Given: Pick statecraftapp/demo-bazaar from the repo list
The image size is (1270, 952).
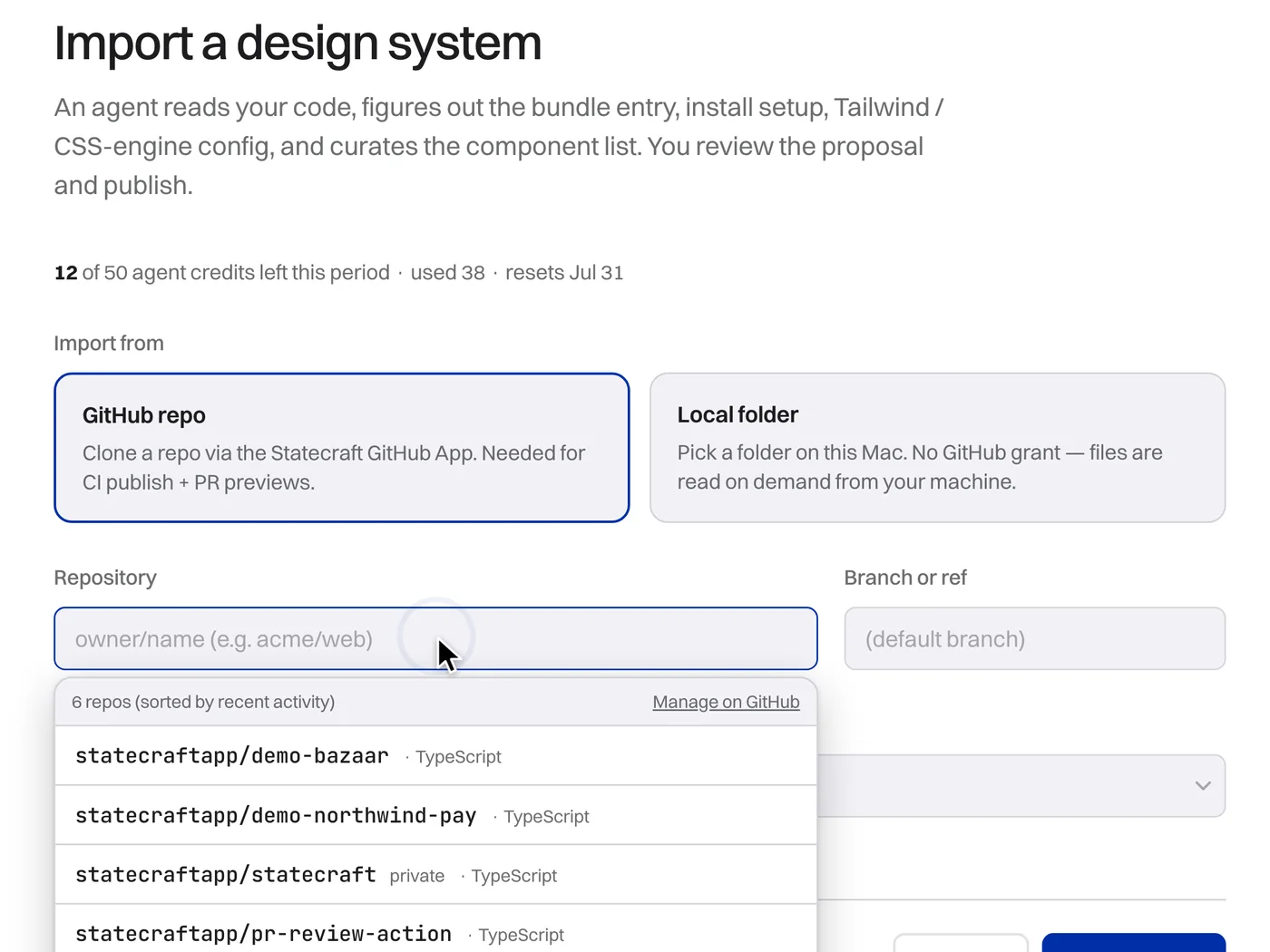Looking at the screenshot, I should 435,755.
